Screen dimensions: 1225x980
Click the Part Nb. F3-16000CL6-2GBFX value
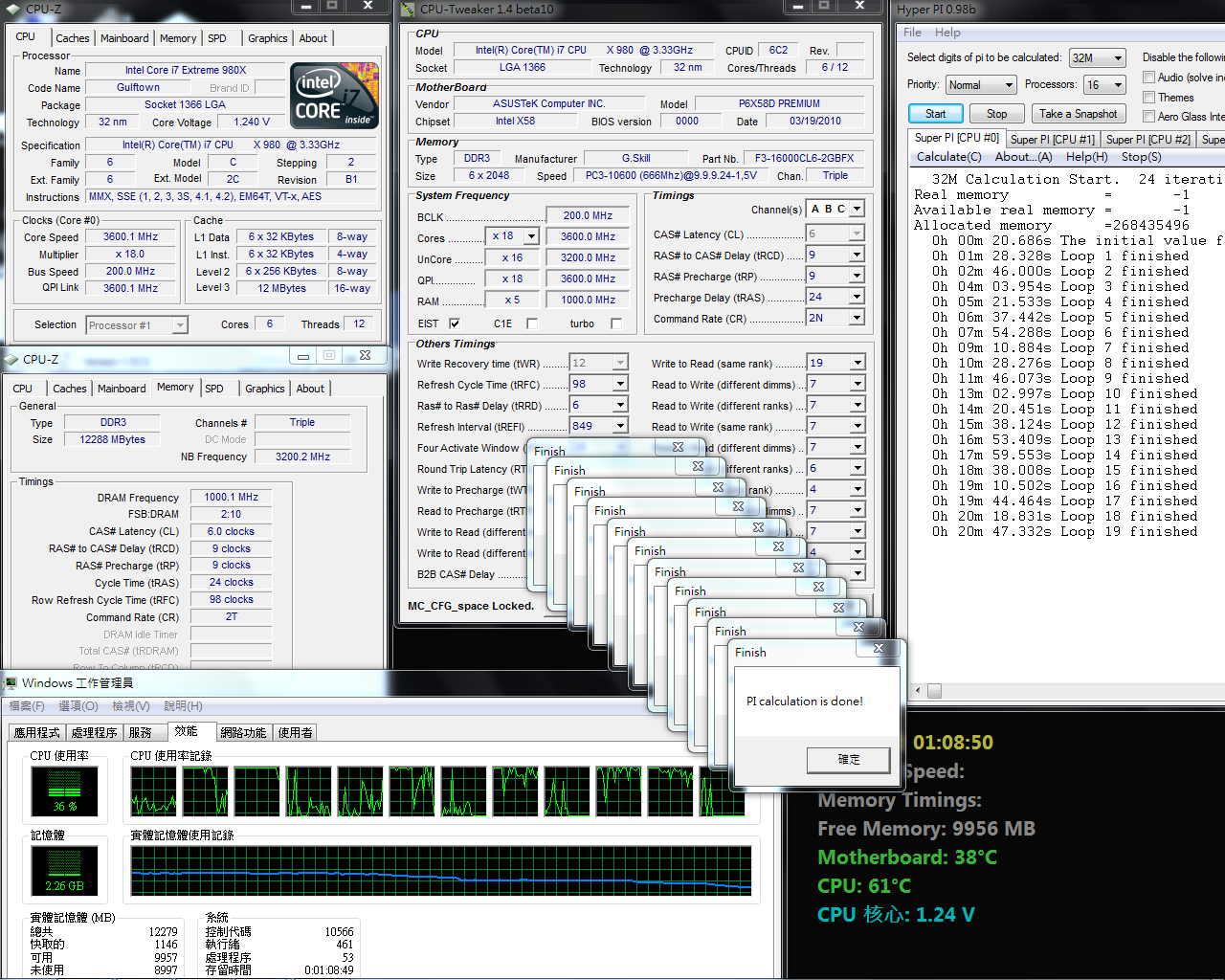tap(804, 159)
